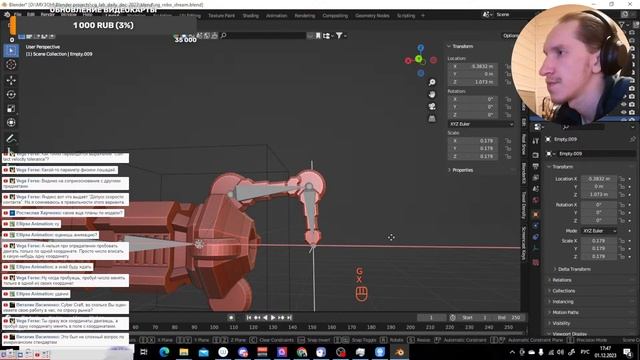Switch to the Rendering workspace tab
Viewport: 640px width, 360px height.
coord(304,16)
